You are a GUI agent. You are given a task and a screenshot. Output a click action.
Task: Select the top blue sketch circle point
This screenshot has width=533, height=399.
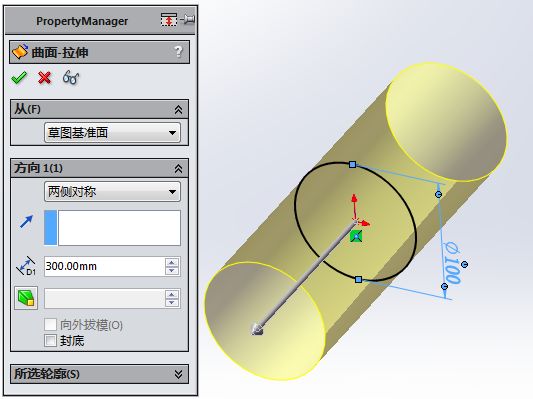click(353, 164)
